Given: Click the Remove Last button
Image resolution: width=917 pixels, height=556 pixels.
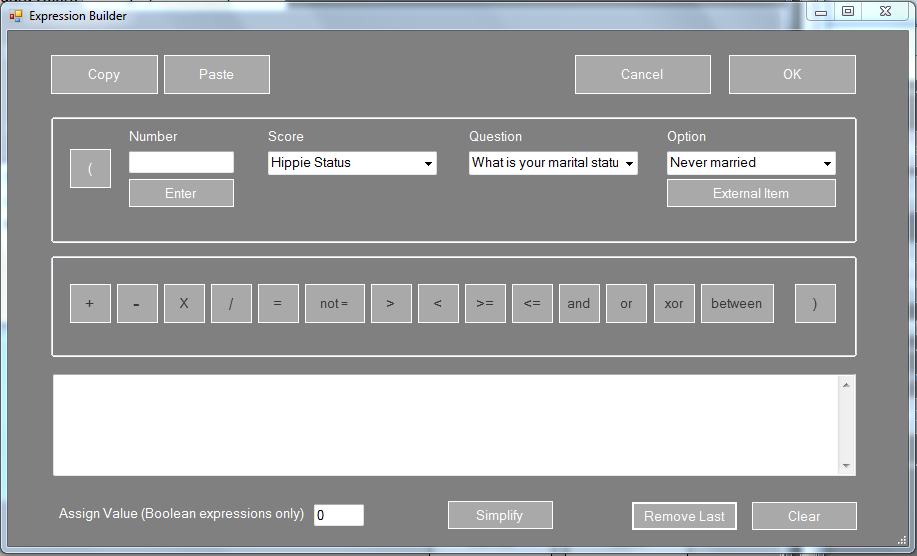Looking at the screenshot, I should click(684, 516).
